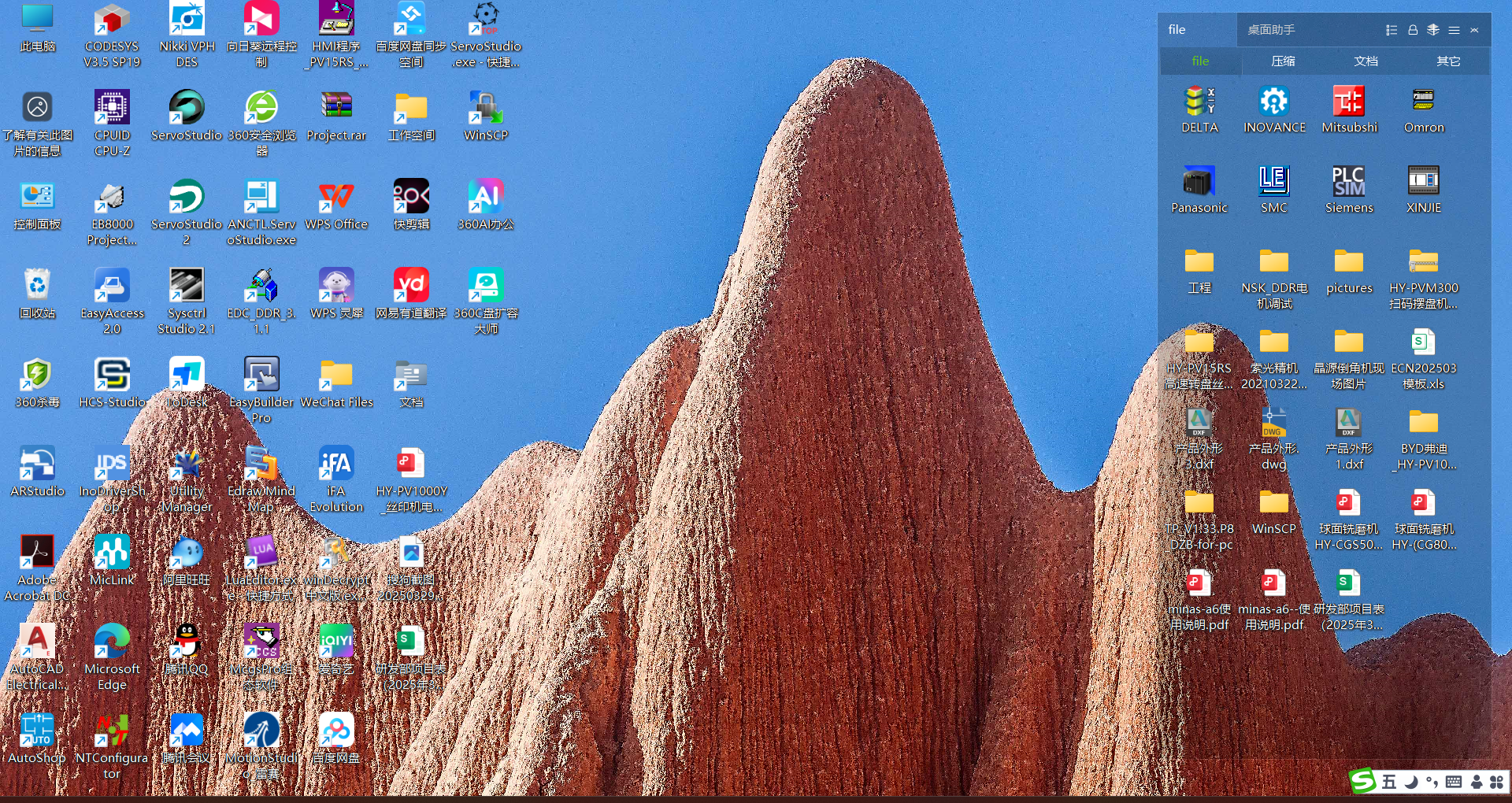Screen dimensions: 1512x803
Task: Open the Siemens PLC SIM item
Action: (1348, 190)
